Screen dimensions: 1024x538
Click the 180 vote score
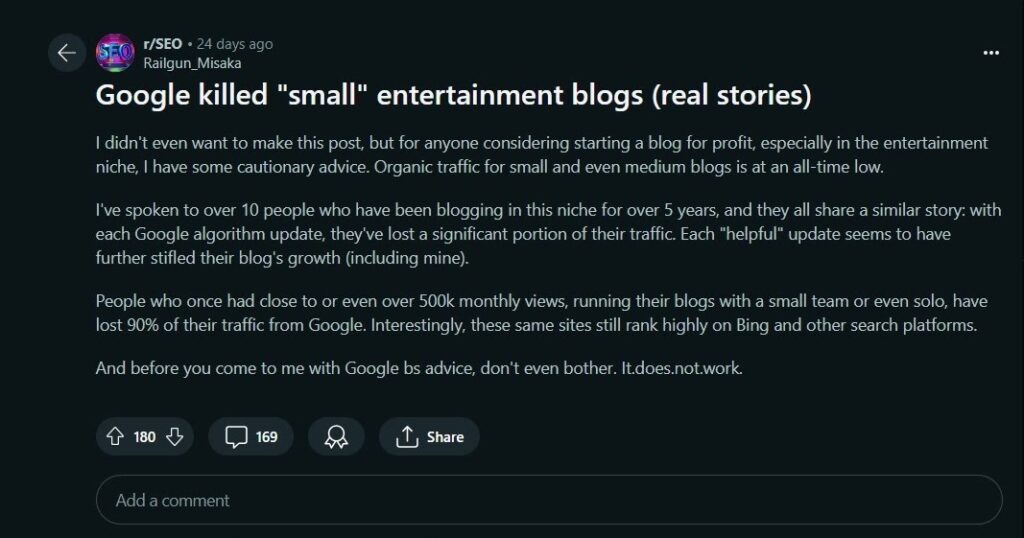tap(144, 436)
